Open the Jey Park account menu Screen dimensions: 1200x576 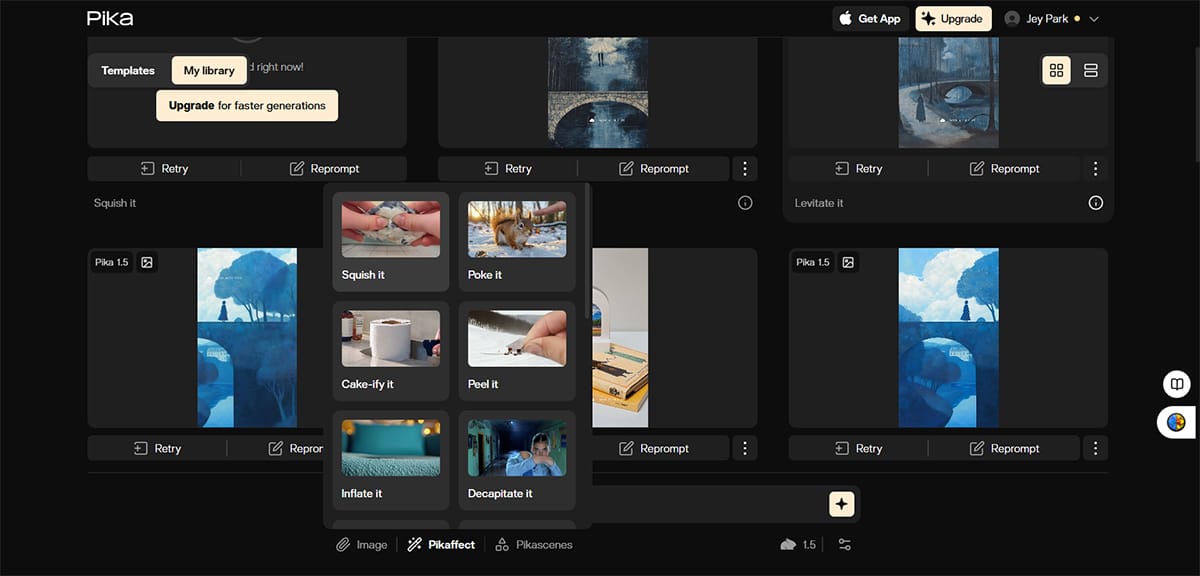pos(1051,18)
